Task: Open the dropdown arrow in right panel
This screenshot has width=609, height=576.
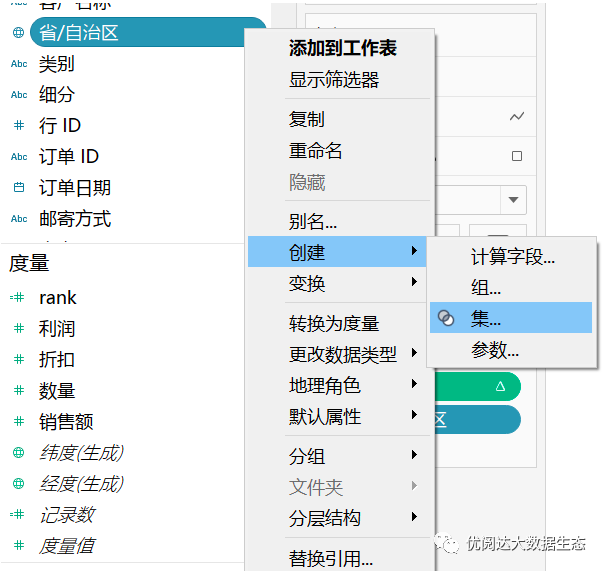Action: click(514, 199)
